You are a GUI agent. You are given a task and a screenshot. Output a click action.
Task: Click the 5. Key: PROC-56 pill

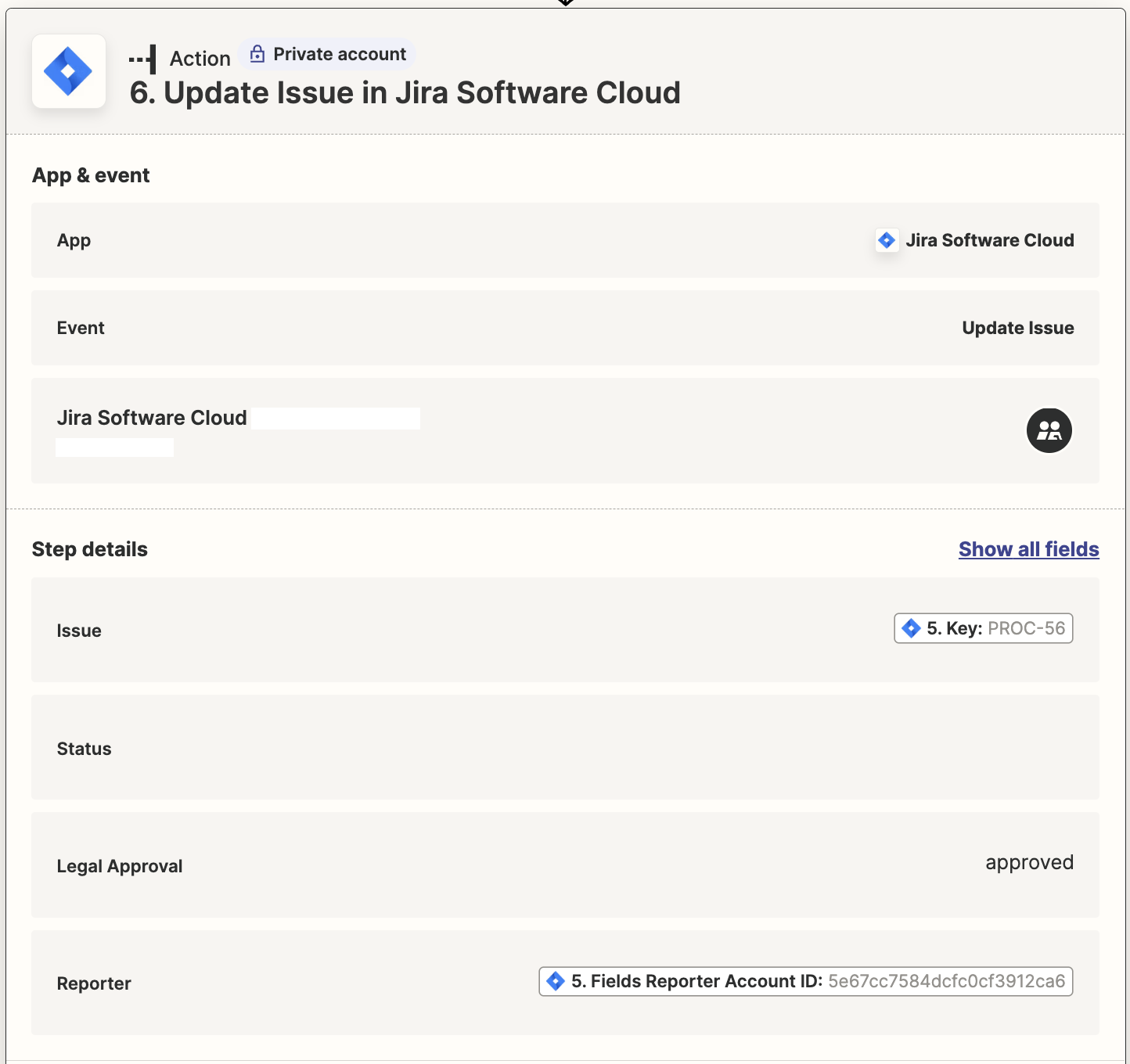pos(983,628)
